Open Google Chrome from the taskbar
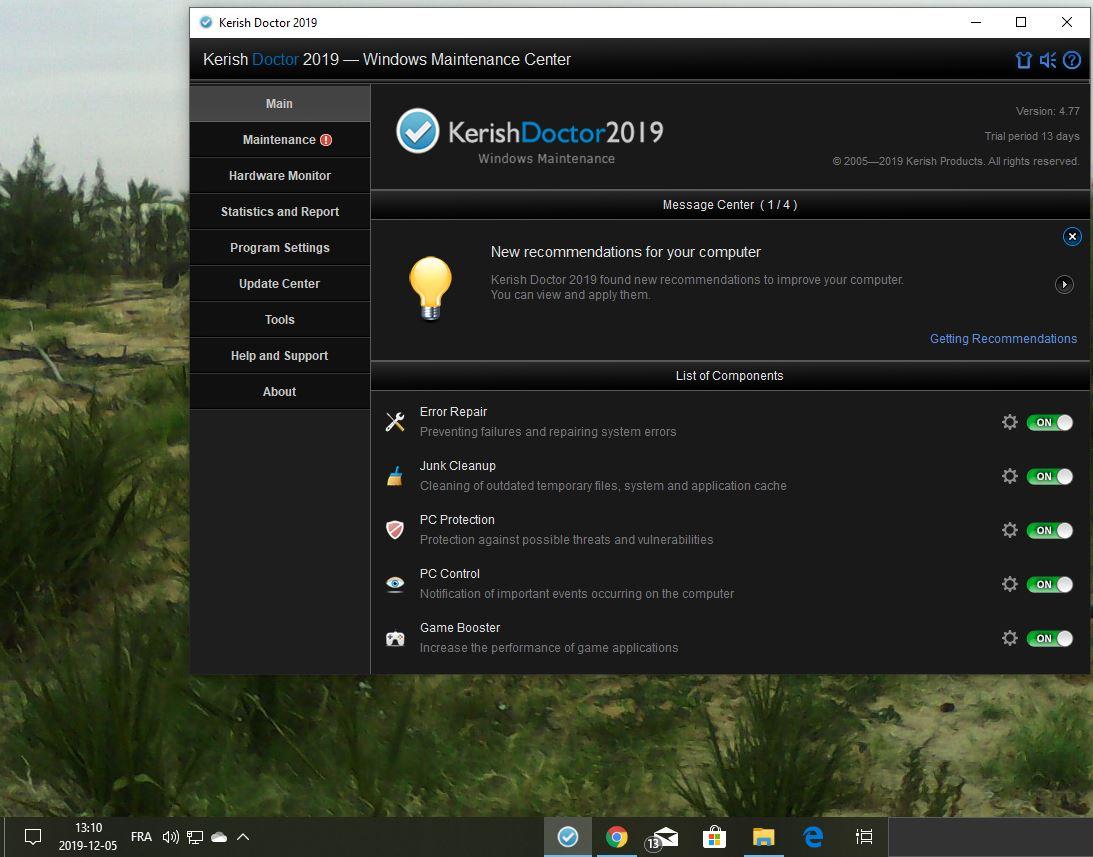1093x857 pixels. click(x=616, y=836)
